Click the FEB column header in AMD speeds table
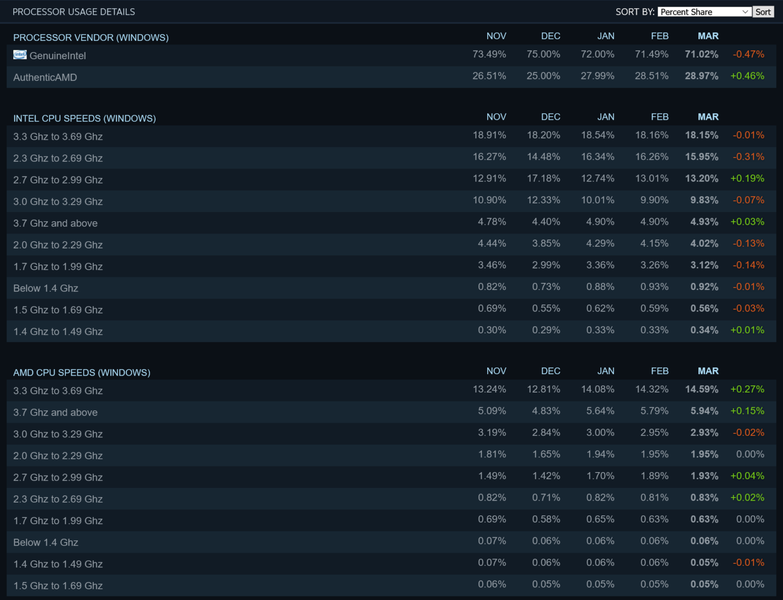The height and width of the screenshot is (600, 783). [x=659, y=371]
